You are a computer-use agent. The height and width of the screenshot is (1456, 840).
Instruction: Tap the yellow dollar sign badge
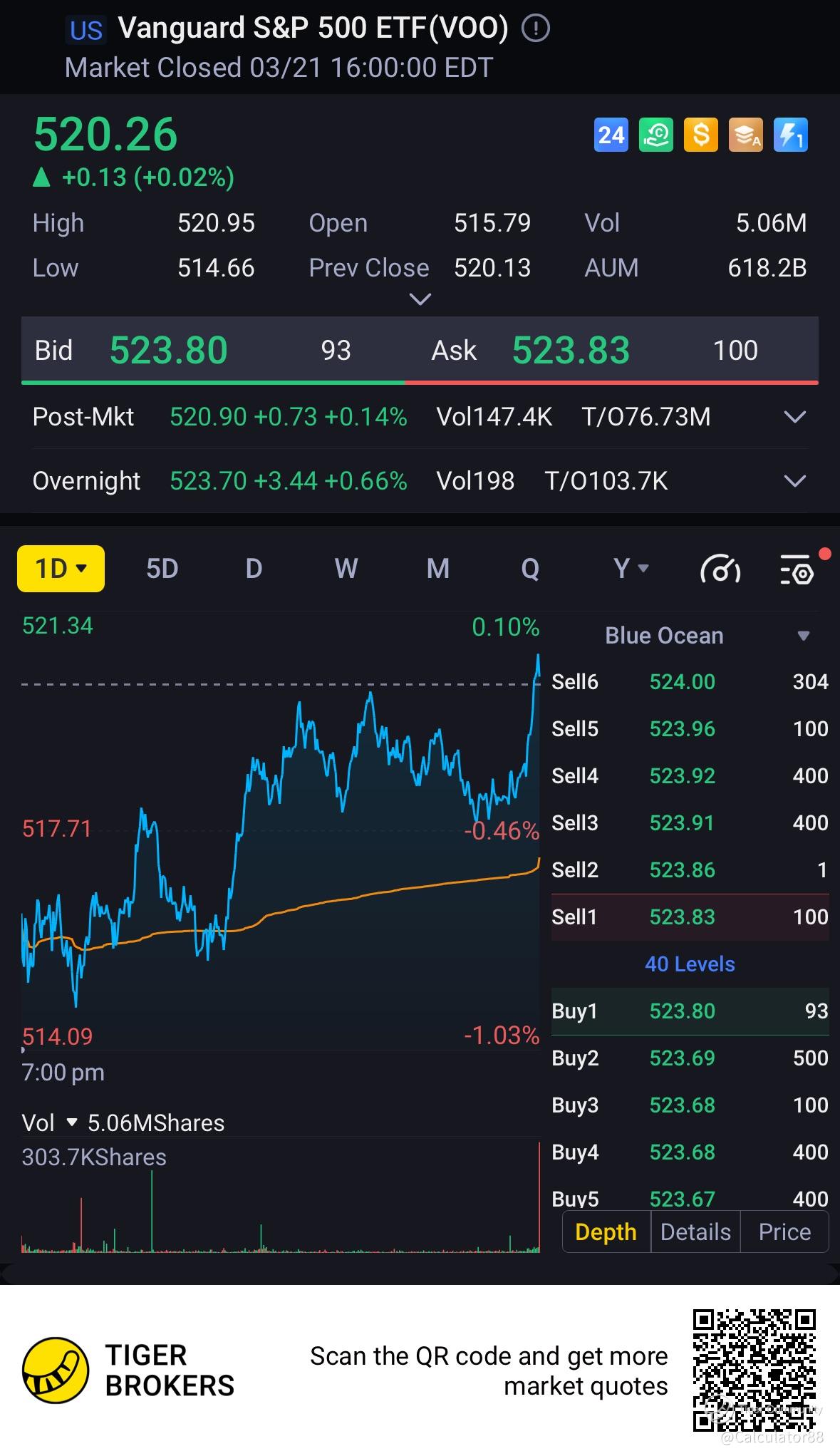701,135
